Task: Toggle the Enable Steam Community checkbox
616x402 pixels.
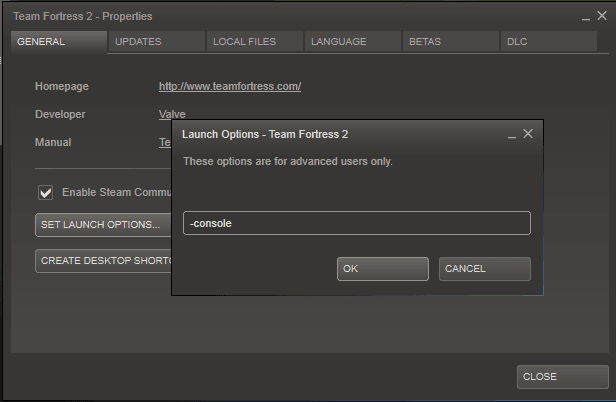Action: [x=45, y=192]
